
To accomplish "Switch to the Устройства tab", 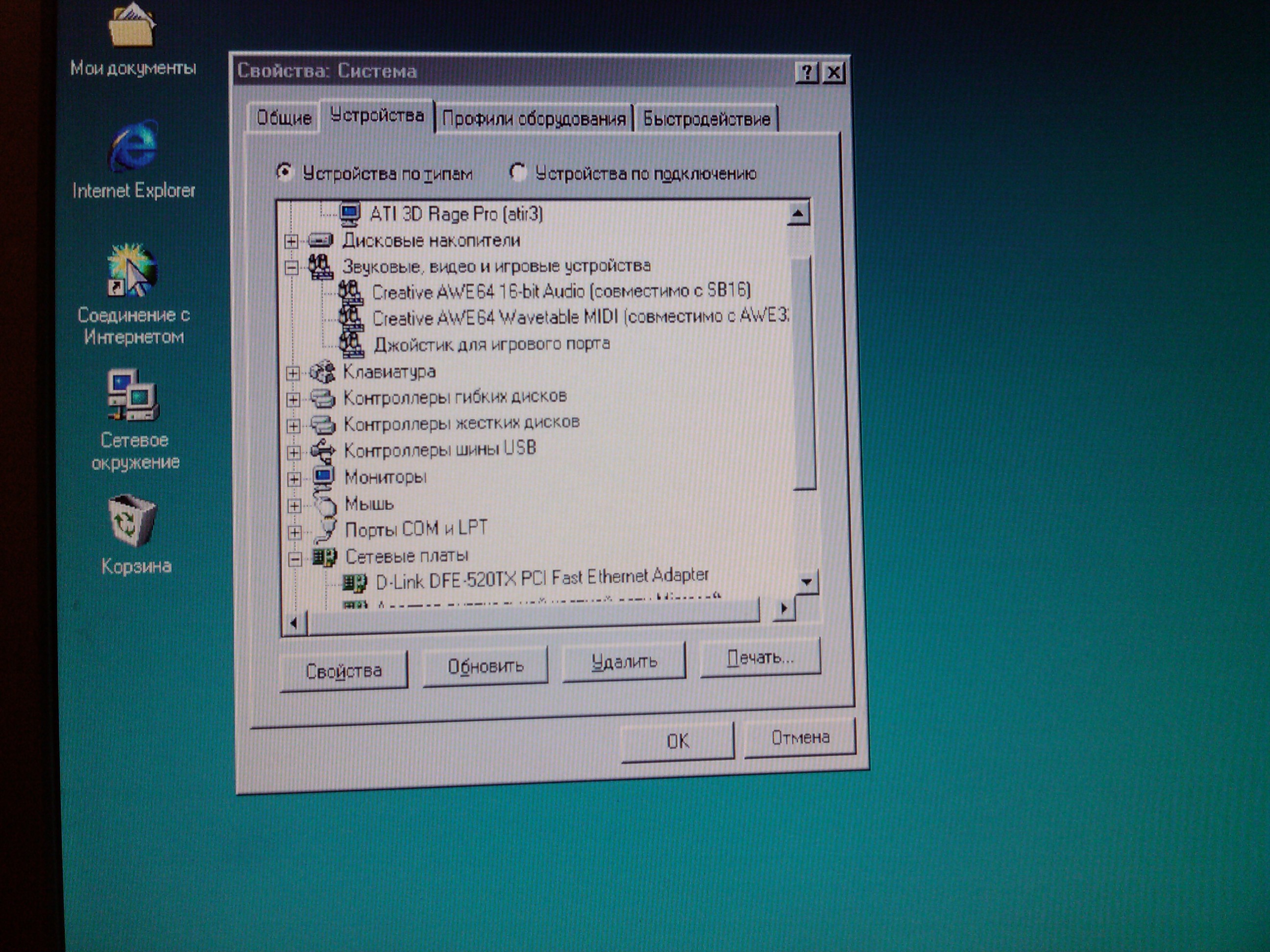I will coord(377,116).
